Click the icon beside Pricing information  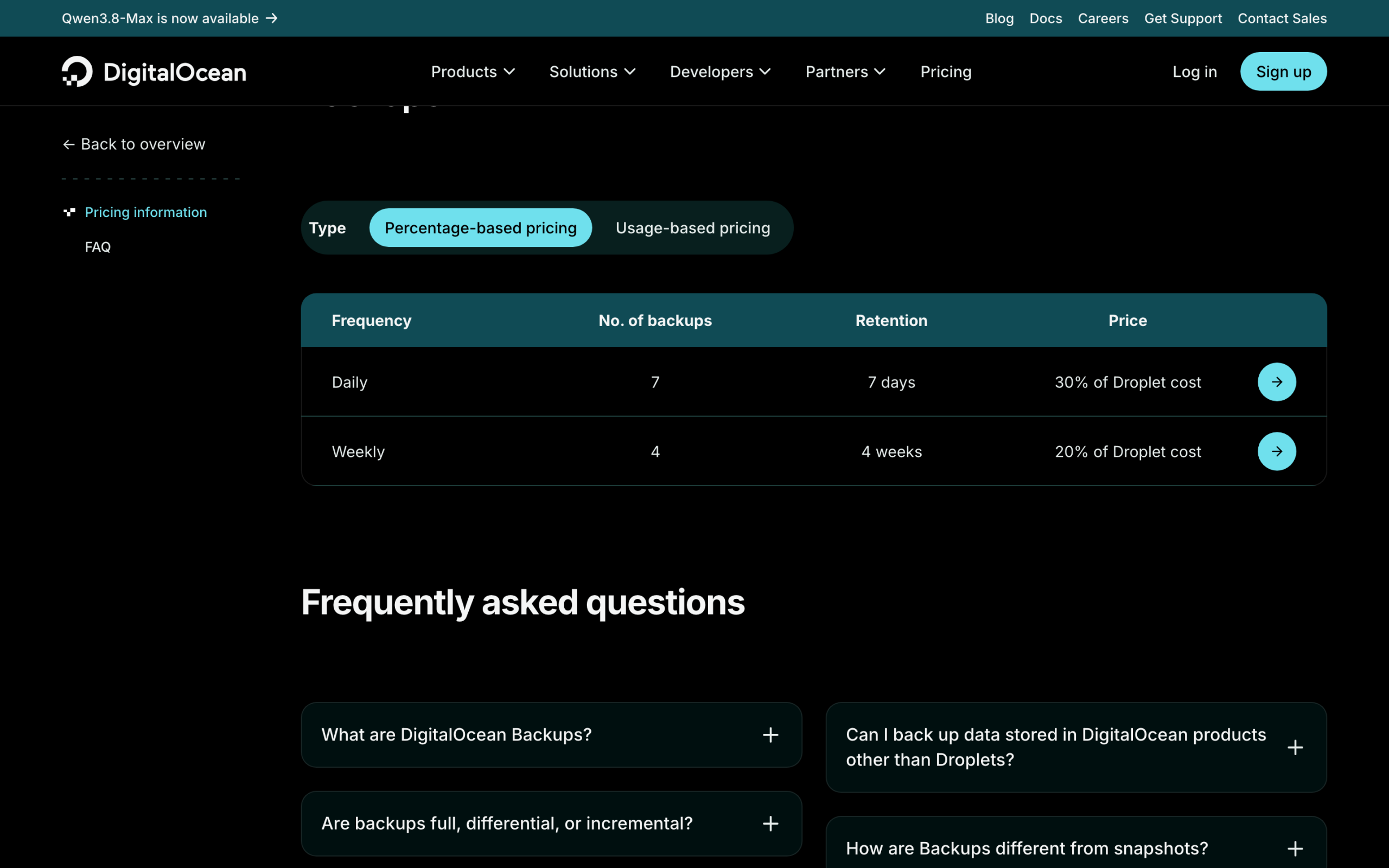69,213
